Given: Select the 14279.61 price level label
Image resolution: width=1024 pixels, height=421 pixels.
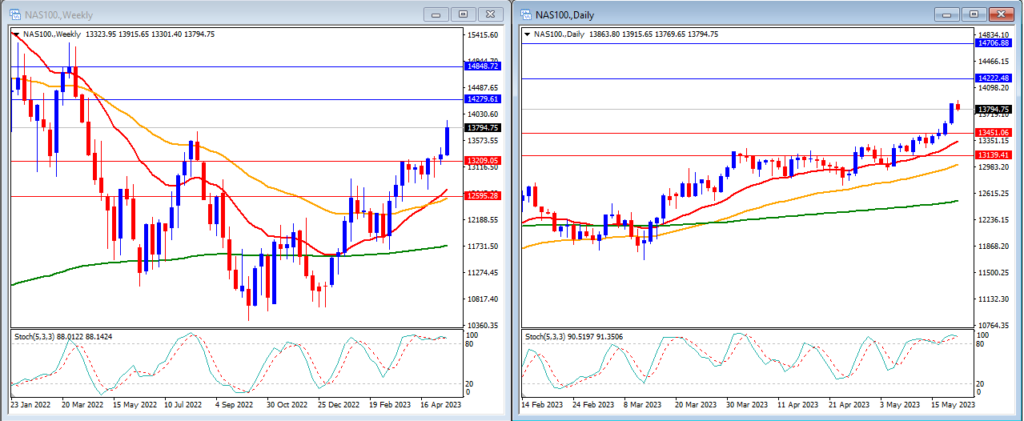Looking at the screenshot, I should [483, 99].
